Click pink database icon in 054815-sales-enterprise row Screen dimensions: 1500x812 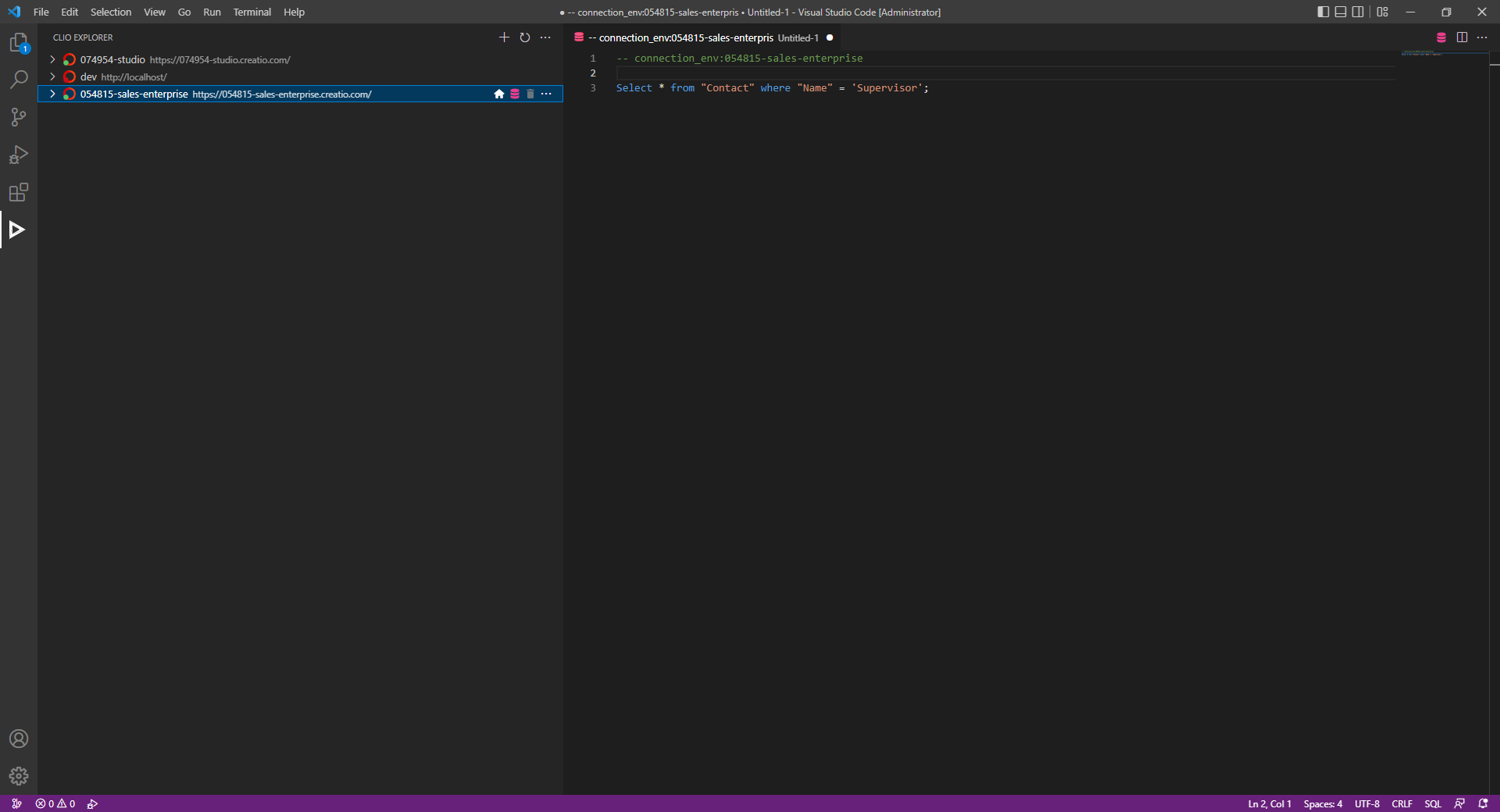tap(515, 94)
